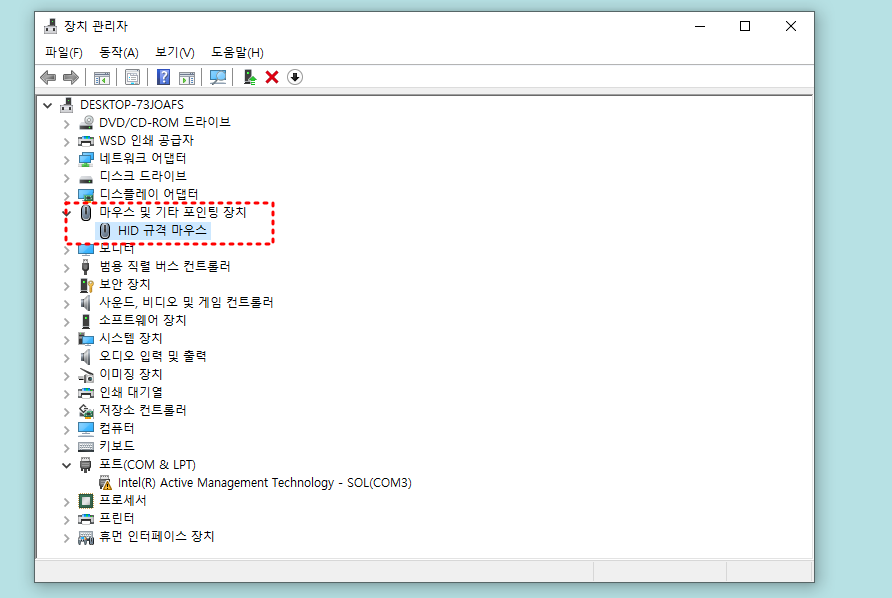Open the 도움말(H) menu
The image size is (892, 598).
coord(237,52)
